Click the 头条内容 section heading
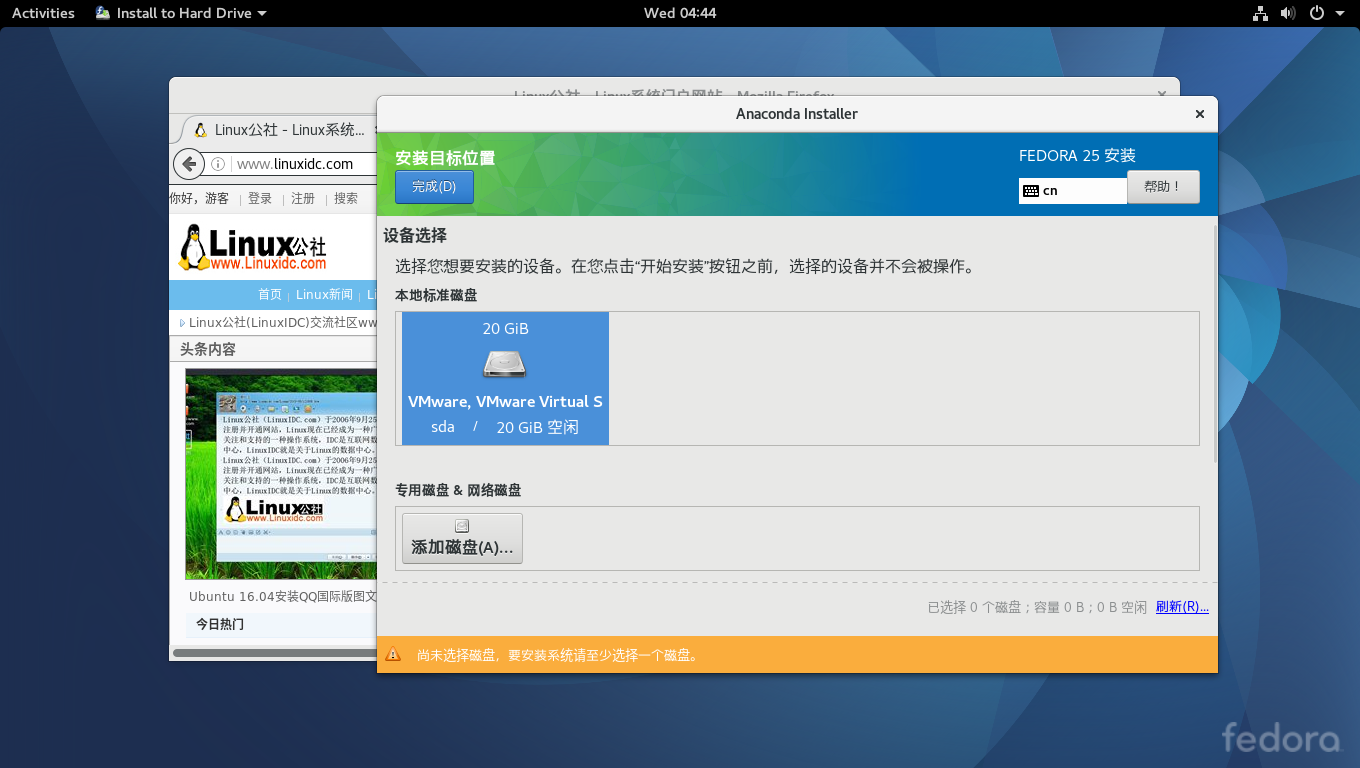The height and width of the screenshot is (768, 1360). tap(208, 350)
